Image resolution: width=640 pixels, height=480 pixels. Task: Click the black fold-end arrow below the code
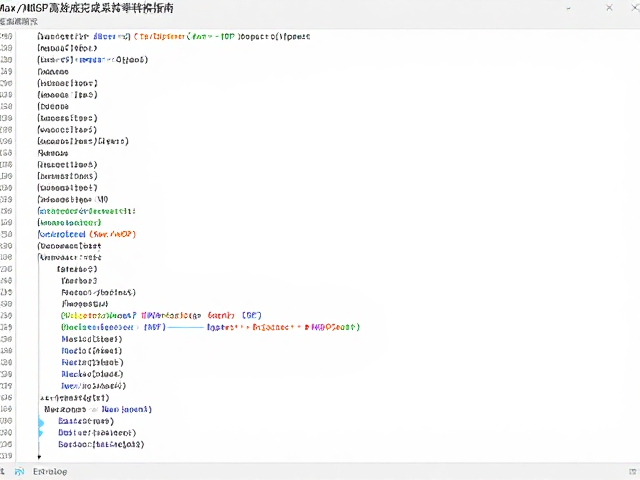(x=39, y=456)
